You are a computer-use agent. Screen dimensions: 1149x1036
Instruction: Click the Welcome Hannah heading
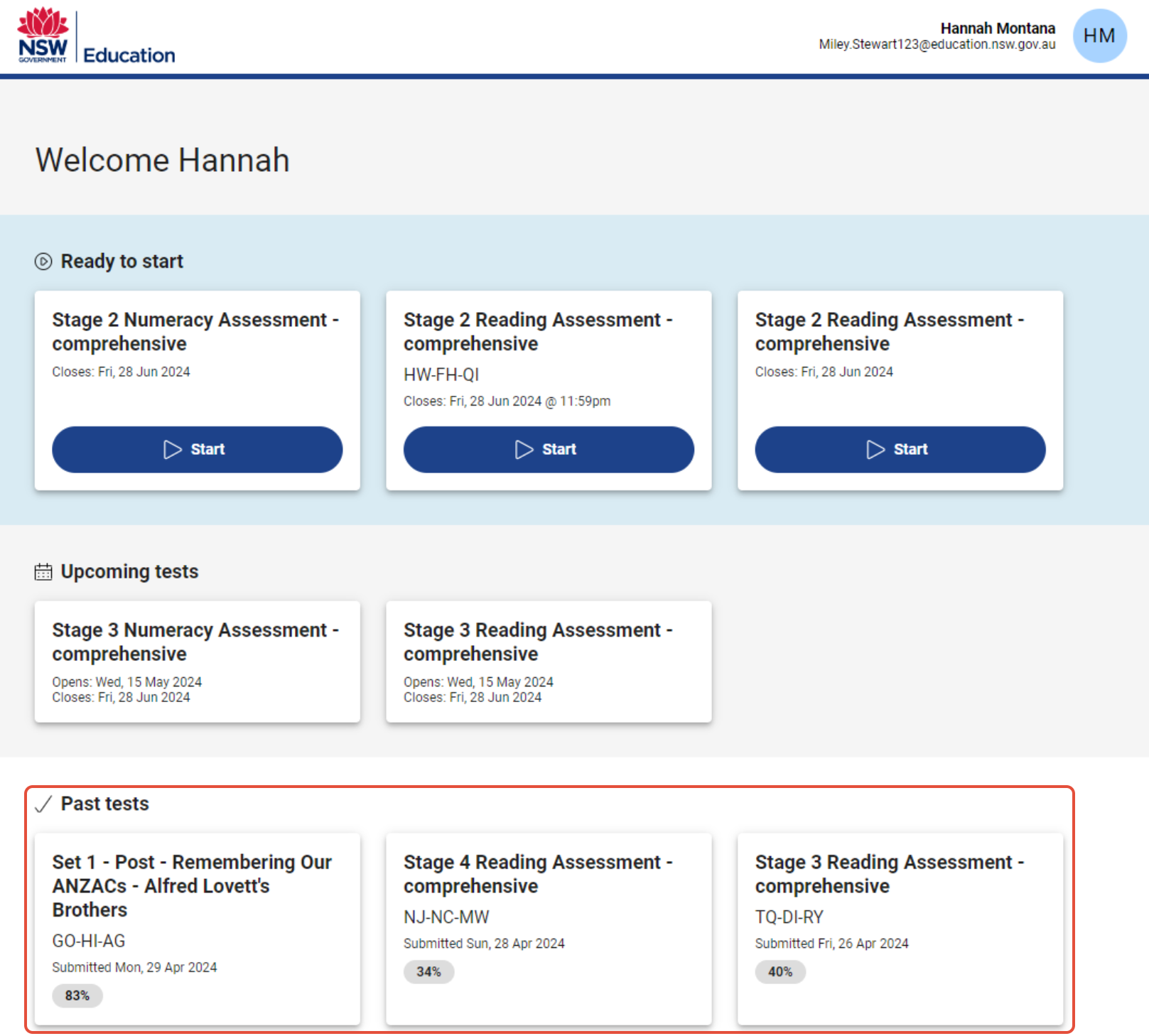click(163, 160)
